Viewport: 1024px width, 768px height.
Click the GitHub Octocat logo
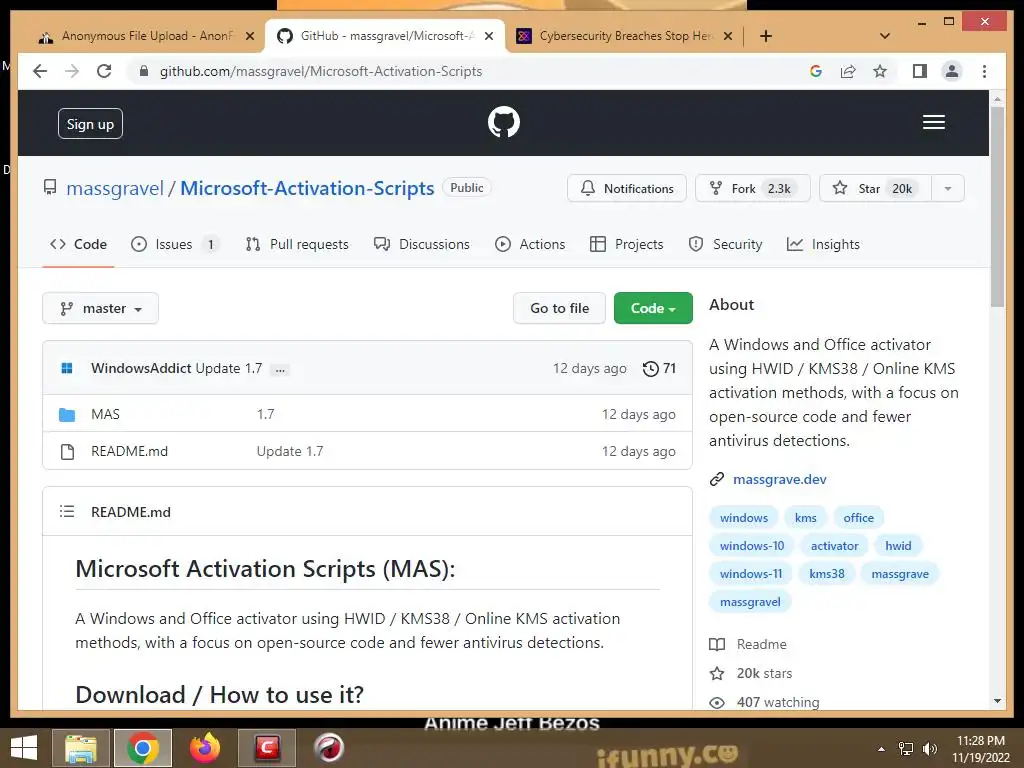point(504,122)
